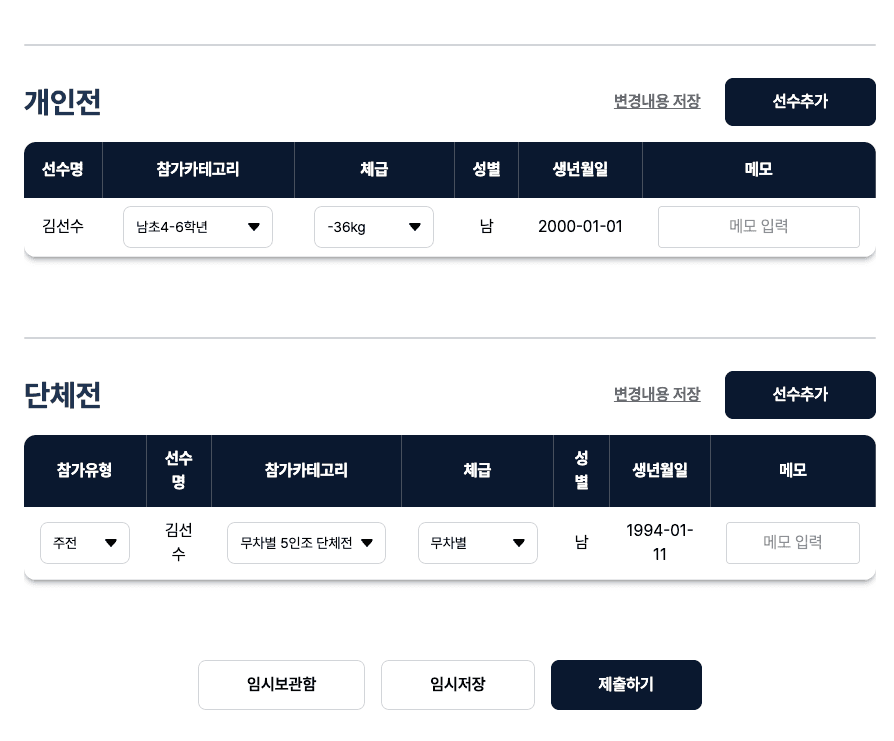Click 변경내용 저장 above the 단체전 table
Image resolution: width=894 pixels, height=741 pixels.
pos(657,394)
